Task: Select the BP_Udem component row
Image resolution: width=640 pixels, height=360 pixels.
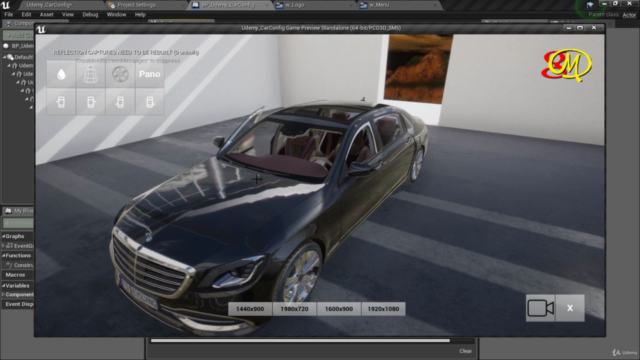Action: 19,46
